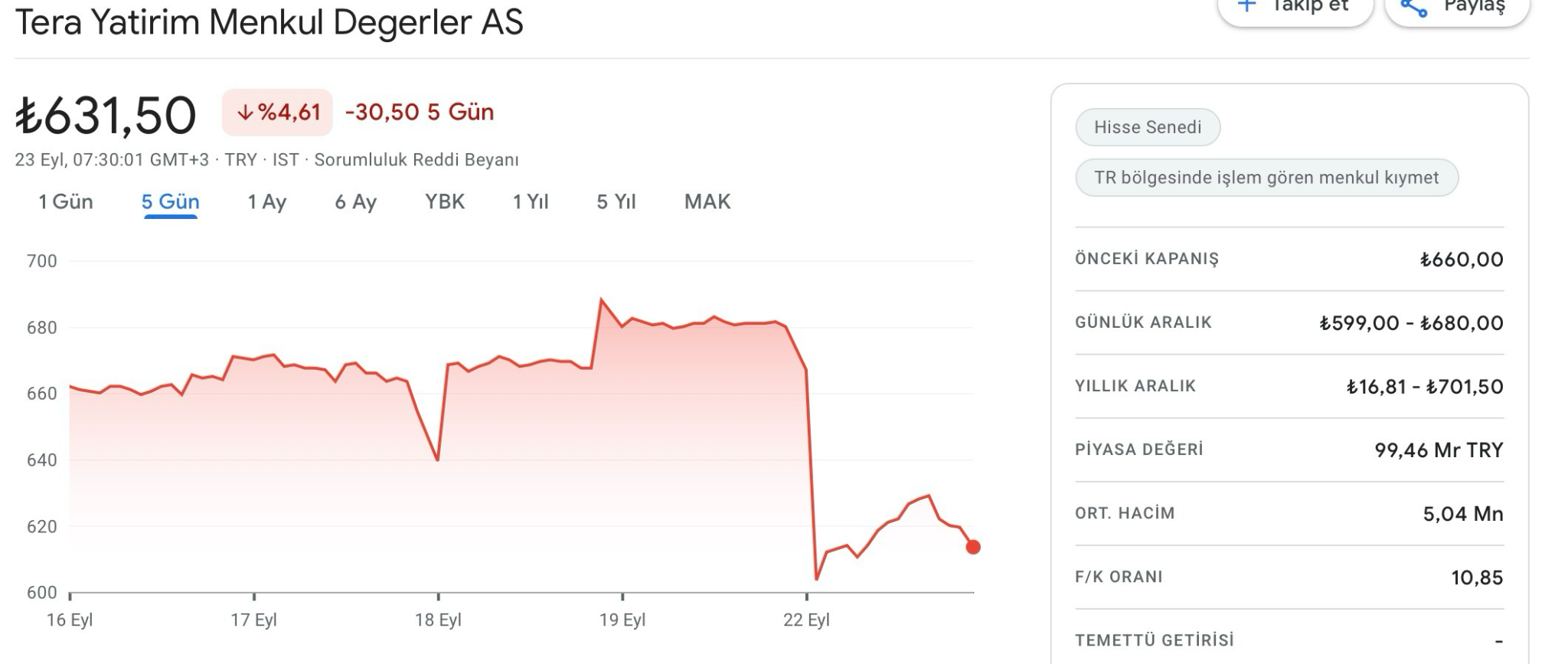Click the Hisse Senedi chip
1568x664 pixels.
[x=1148, y=127]
